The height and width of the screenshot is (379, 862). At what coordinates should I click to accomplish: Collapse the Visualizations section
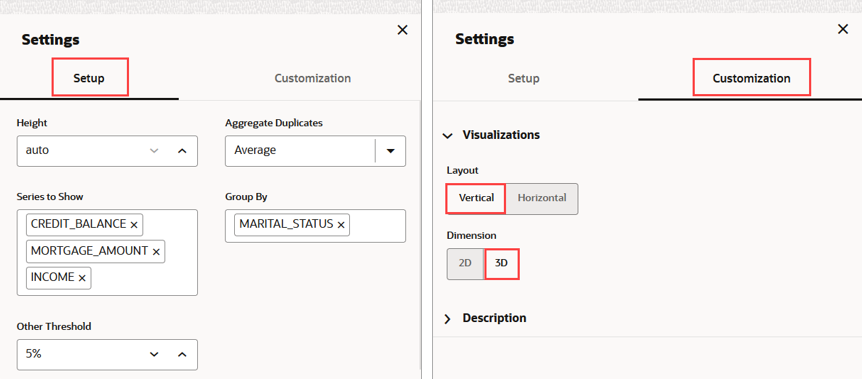tap(448, 135)
